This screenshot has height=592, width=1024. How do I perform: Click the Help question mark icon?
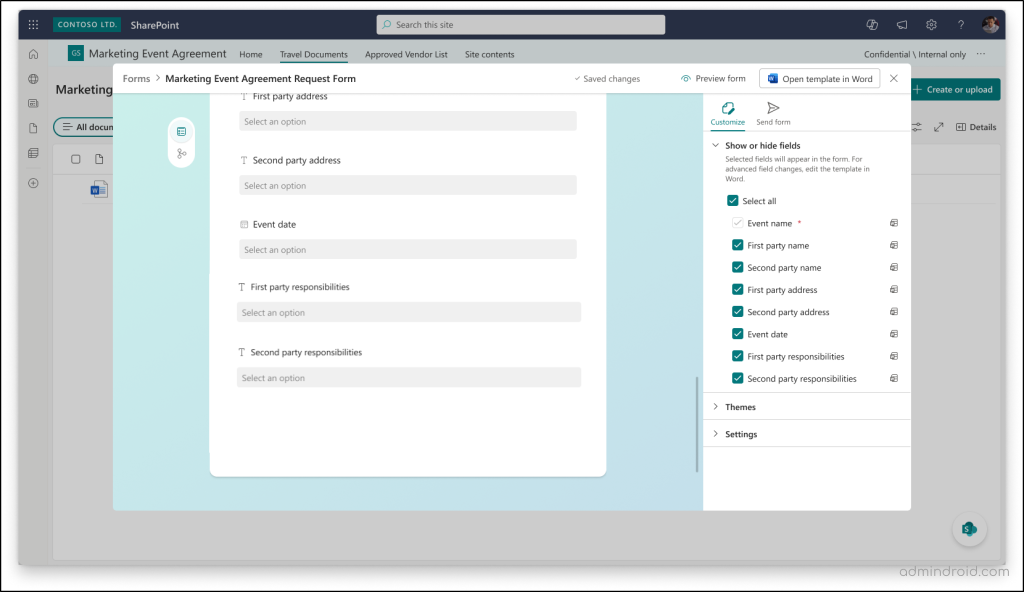click(x=960, y=22)
